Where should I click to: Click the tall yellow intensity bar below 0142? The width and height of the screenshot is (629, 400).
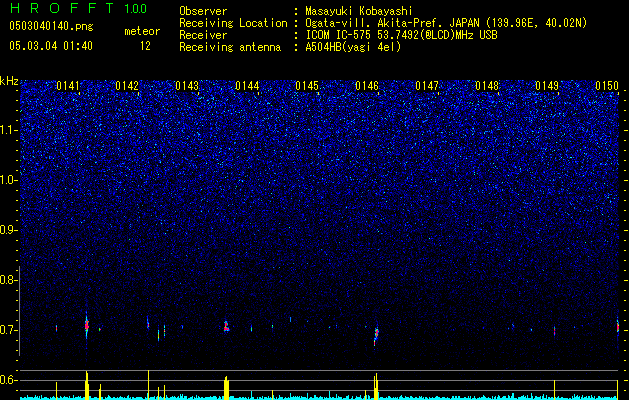pos(148,384)
